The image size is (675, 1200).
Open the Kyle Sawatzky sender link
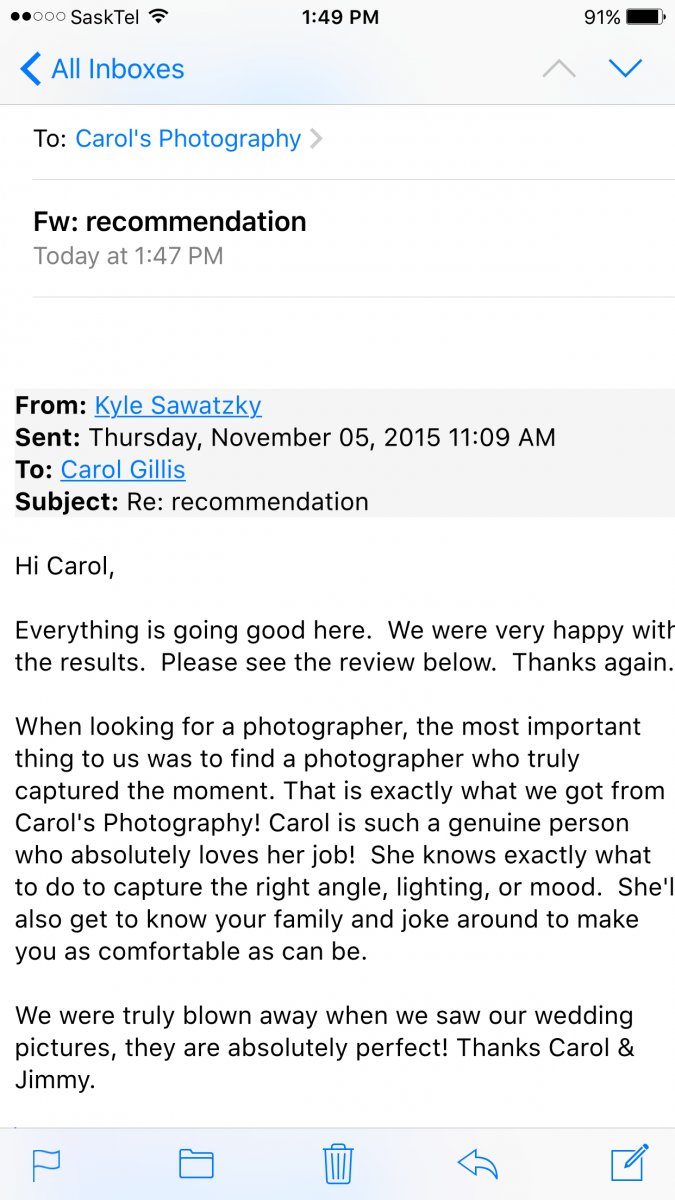pyautogui.click(x=178, y=405)
